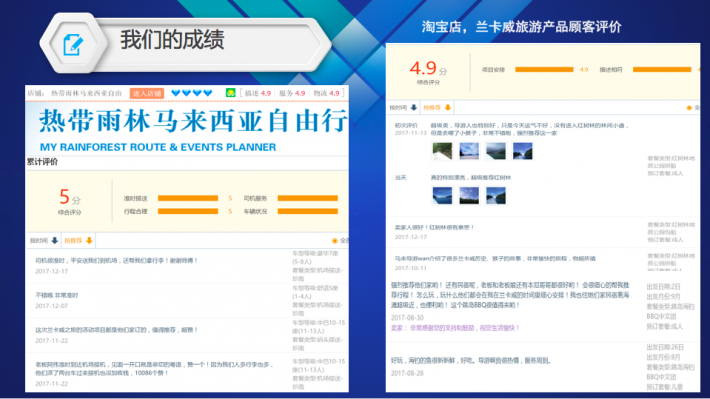Click the 5分 综合评分 overall score

[x=70, y=202]
